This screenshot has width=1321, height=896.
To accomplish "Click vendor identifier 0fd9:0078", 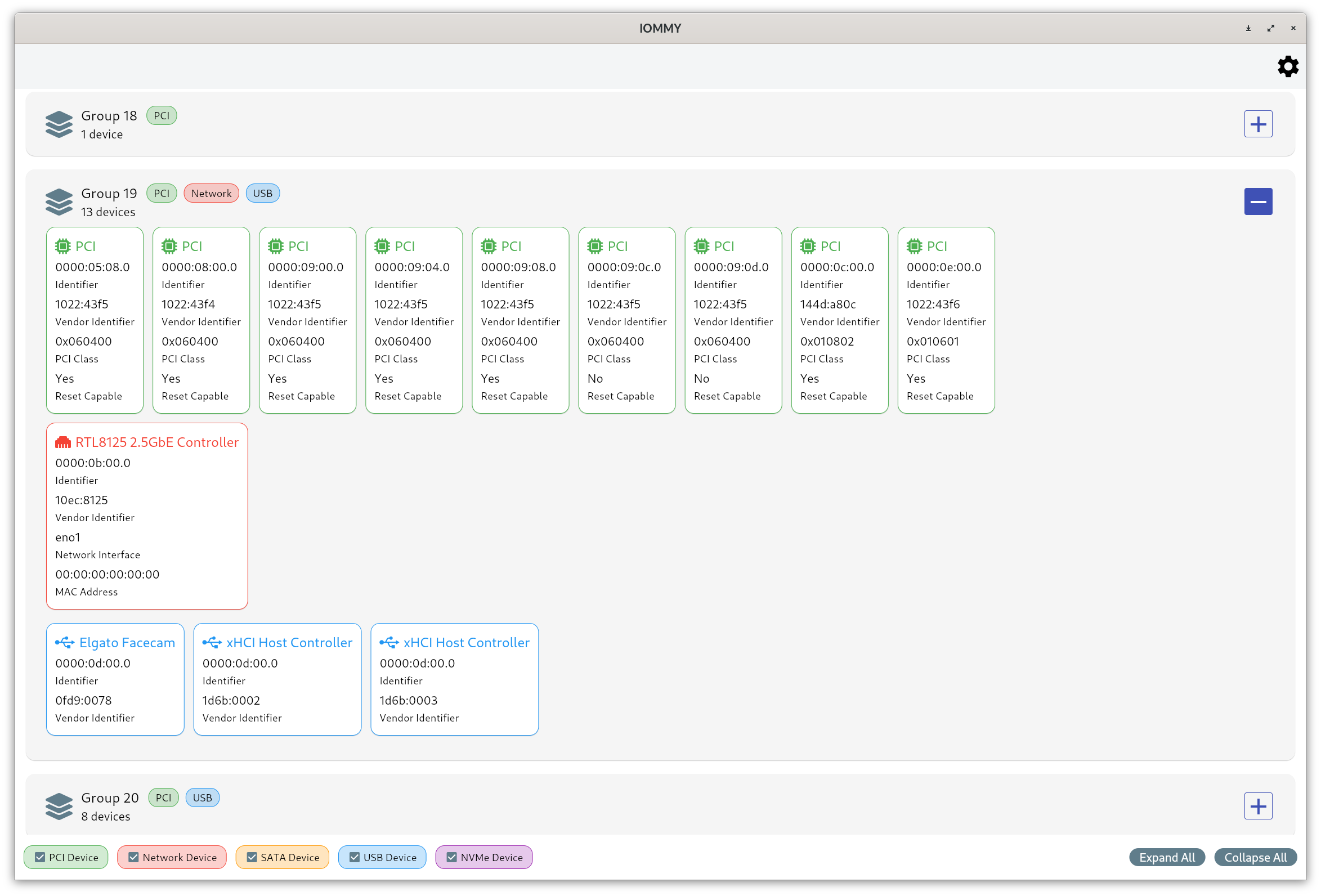I will point(83,701).
